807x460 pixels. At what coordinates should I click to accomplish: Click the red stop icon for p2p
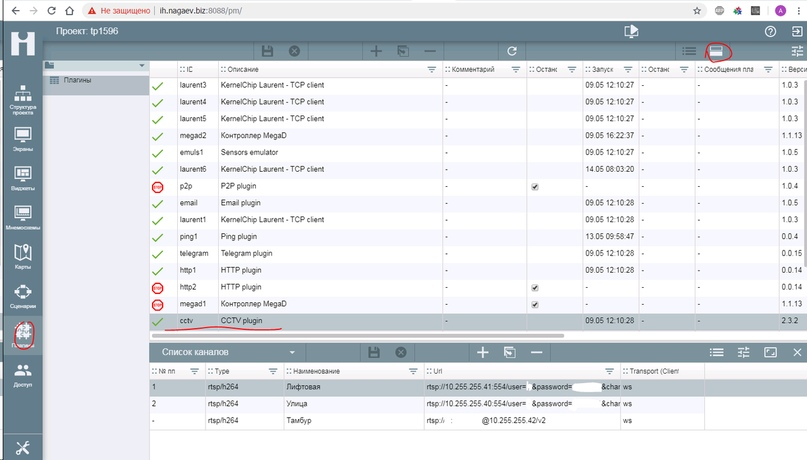[x=157, y=187]
